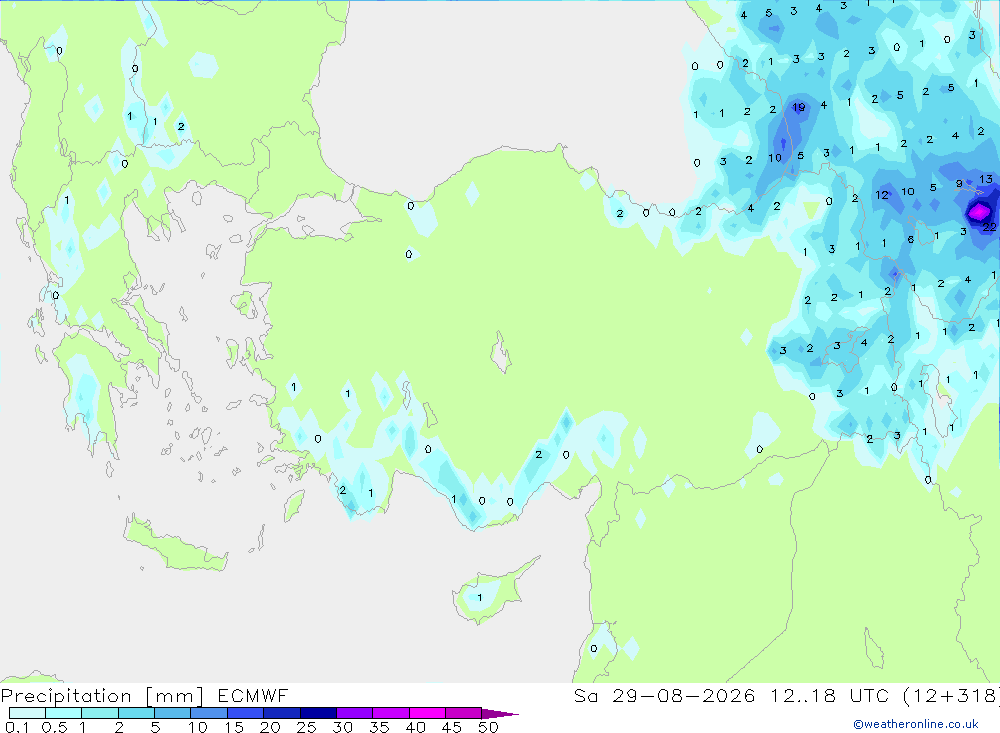Select the 5–10 mm legend color swatch
Screen dimensions: 1000x733
pos(173,713)
